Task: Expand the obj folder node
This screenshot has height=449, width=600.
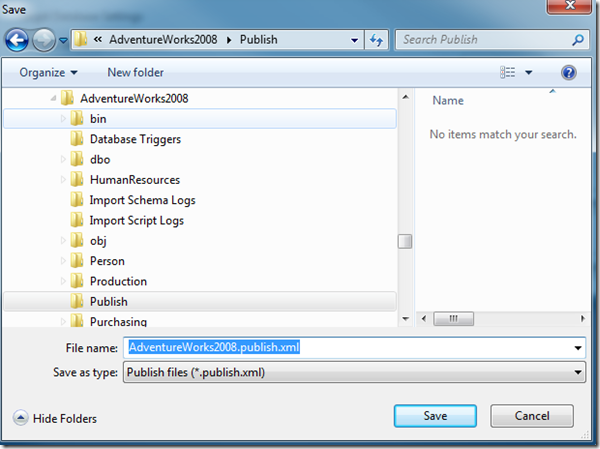Action: 63,241
